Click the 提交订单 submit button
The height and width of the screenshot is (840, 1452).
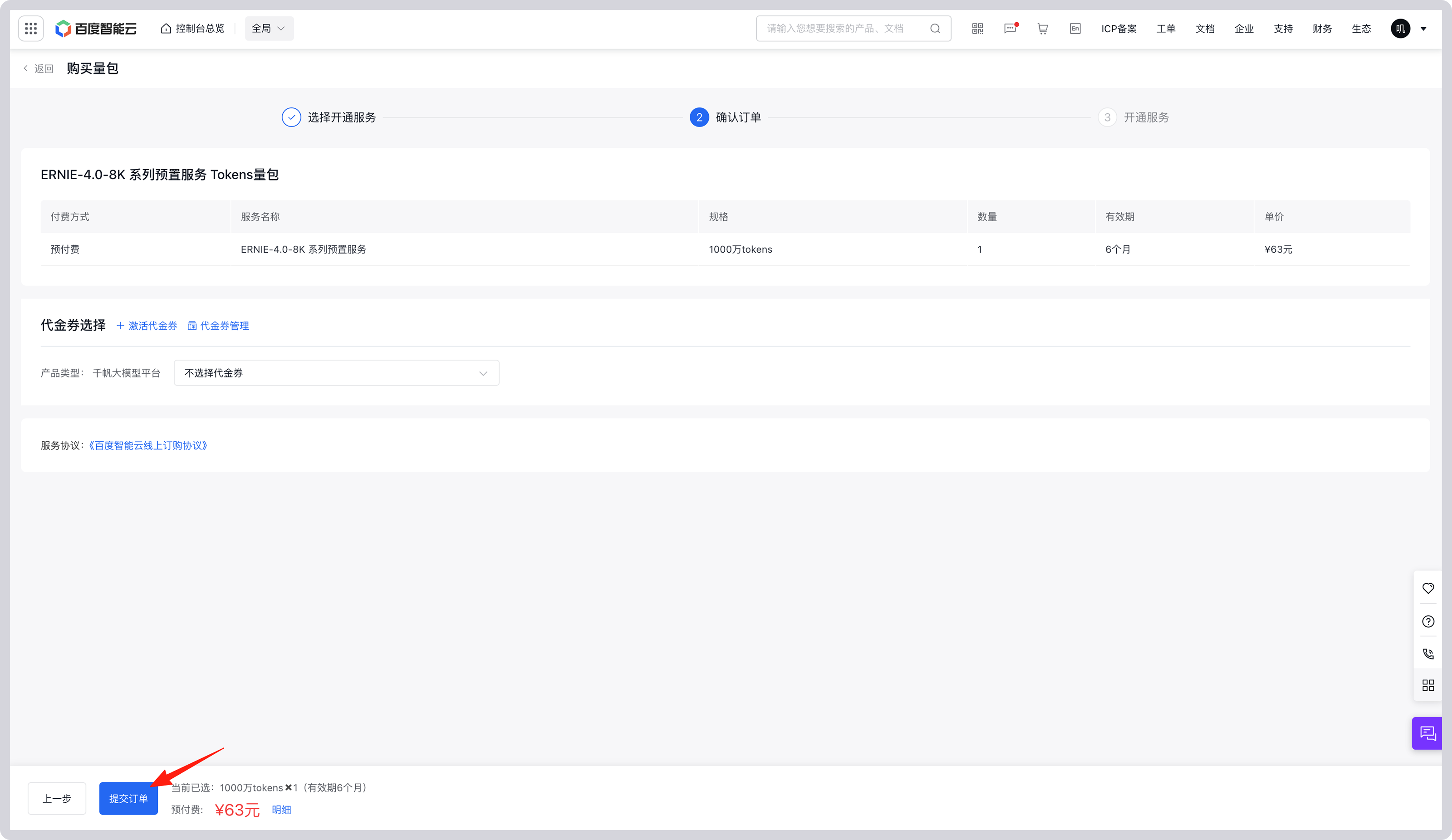(128, 798)
